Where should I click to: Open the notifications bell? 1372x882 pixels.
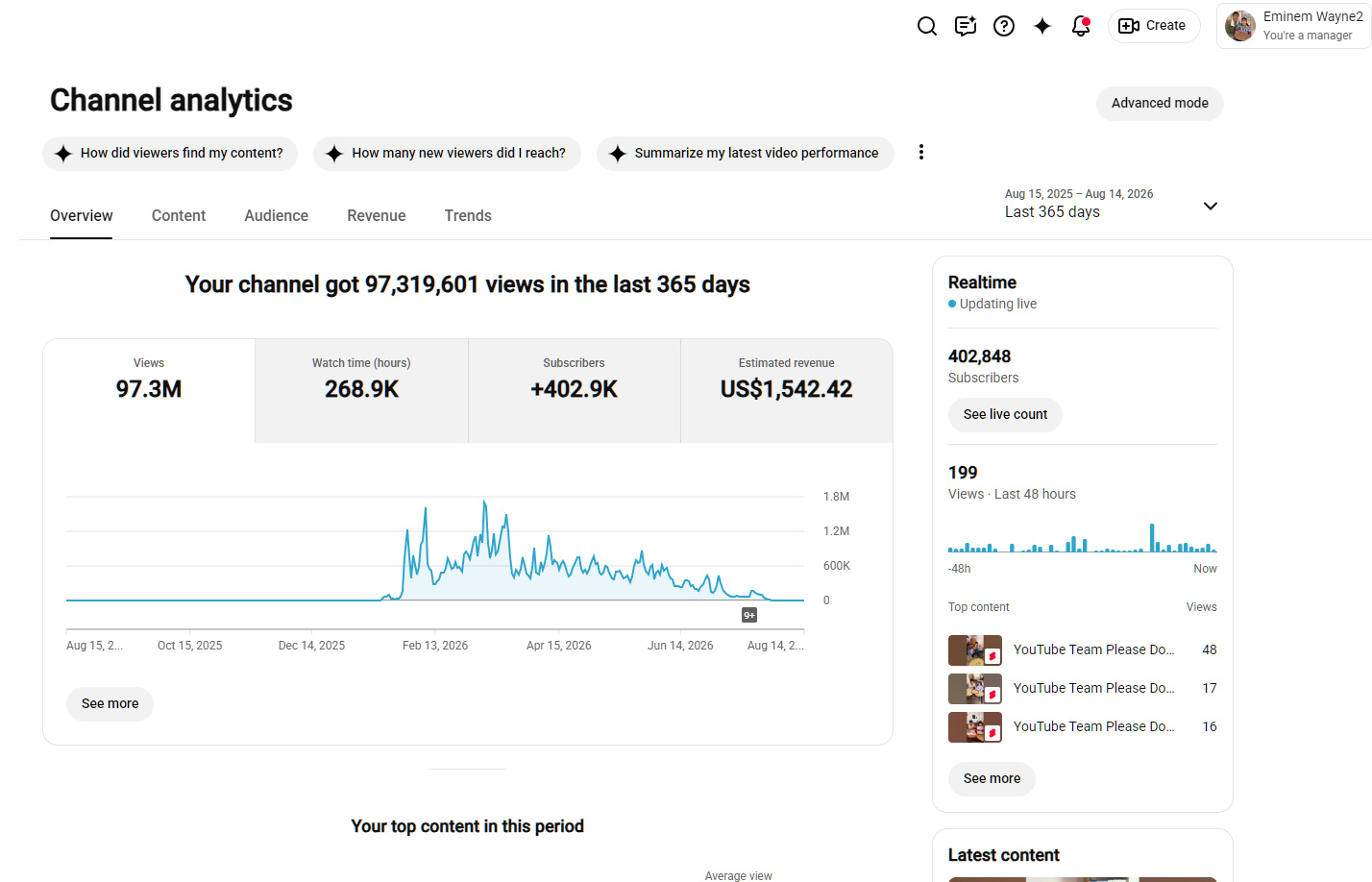(x=1081, y=26)
